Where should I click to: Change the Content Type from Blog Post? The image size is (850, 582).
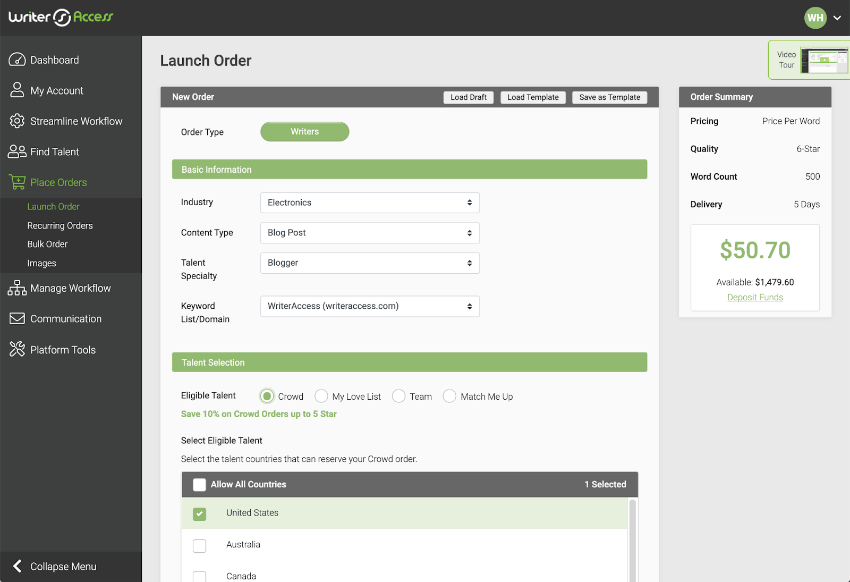click(x=372, y=232)
